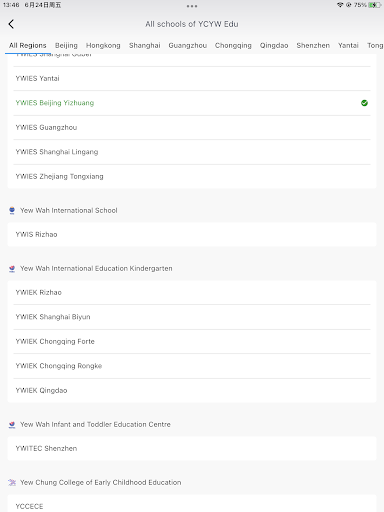Choose YWIEK Chongqing Forte
Screen dimensions: 384x512
pyautogui.click(x=192, y=341)
